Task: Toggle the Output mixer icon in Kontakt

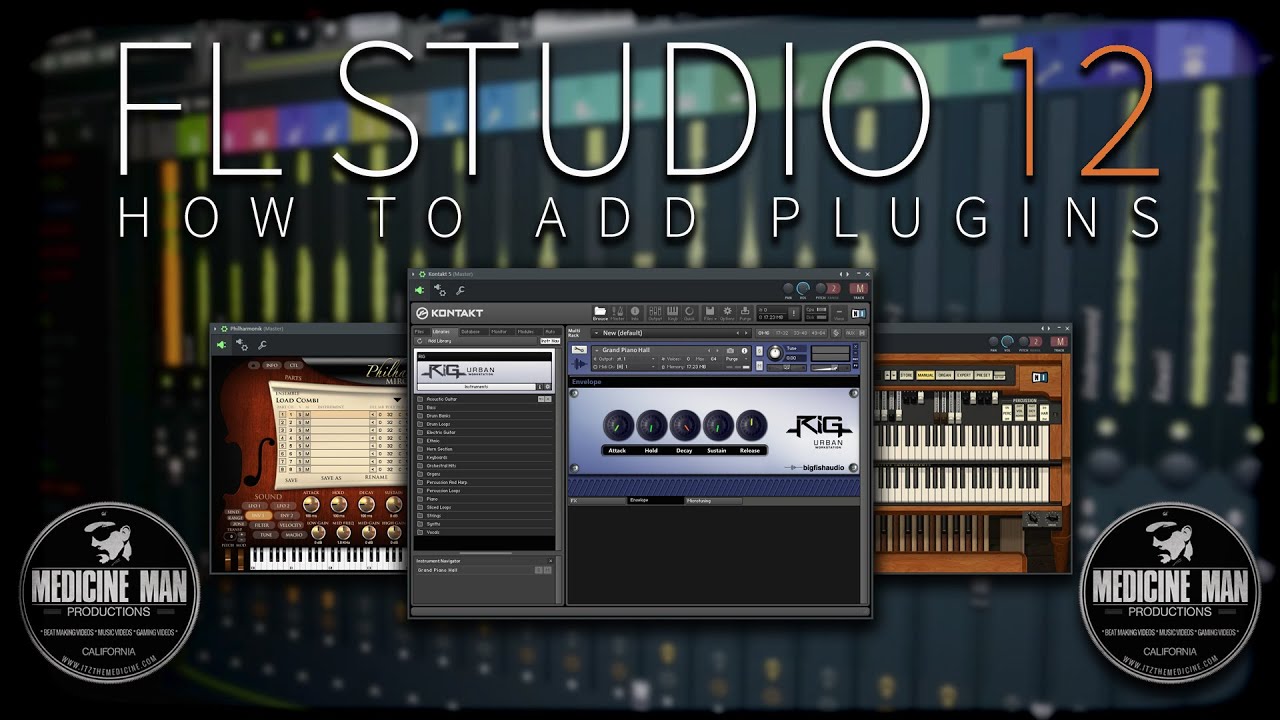Action: (655, 311)
